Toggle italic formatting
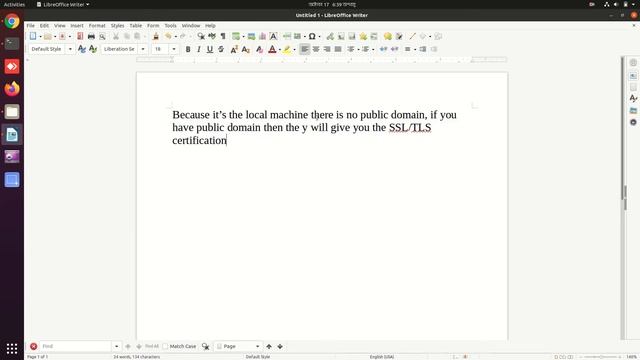This screenshot has width=640, height=360. tap(199, 49)
